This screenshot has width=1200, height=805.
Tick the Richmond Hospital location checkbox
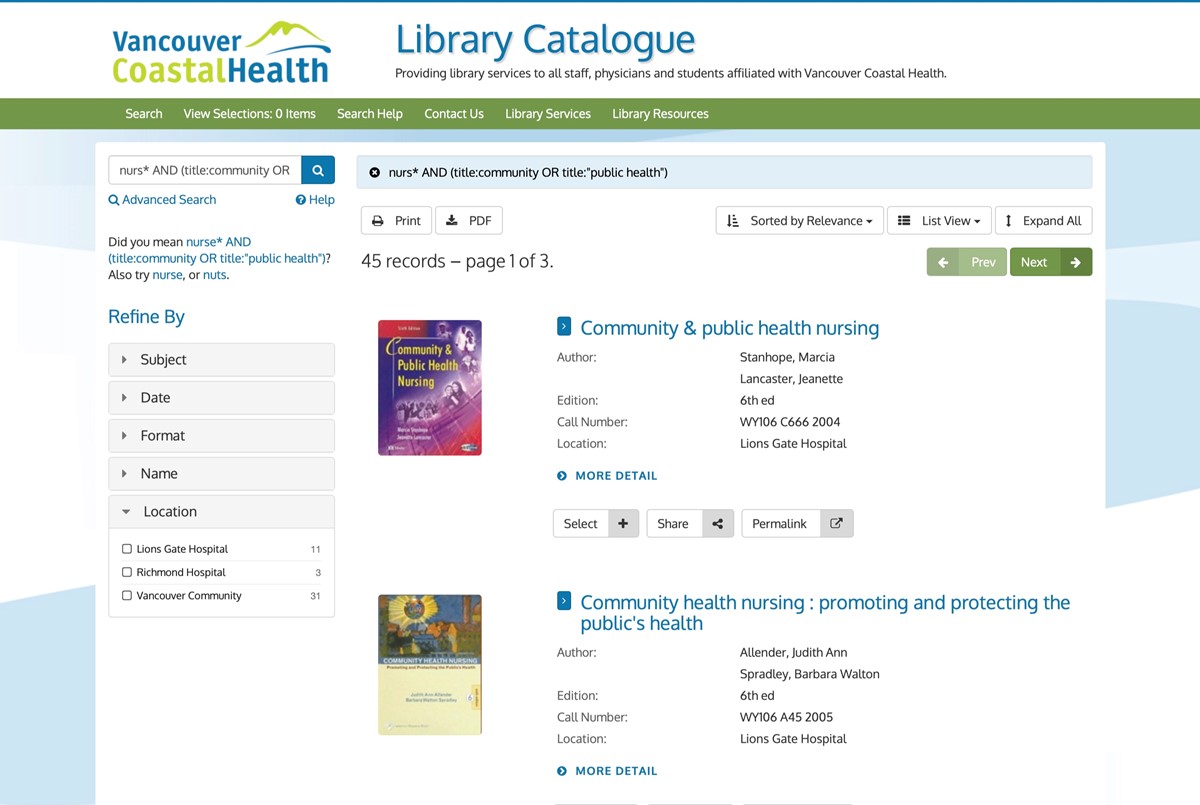[x=127, y=572]
